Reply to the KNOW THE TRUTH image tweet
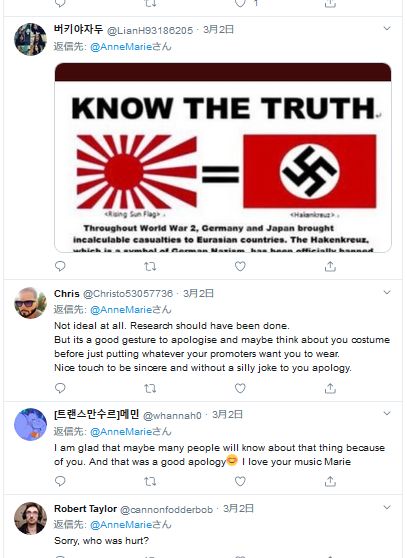The height and width of the screenshot is (558, 407). click(x=60, y=266)
